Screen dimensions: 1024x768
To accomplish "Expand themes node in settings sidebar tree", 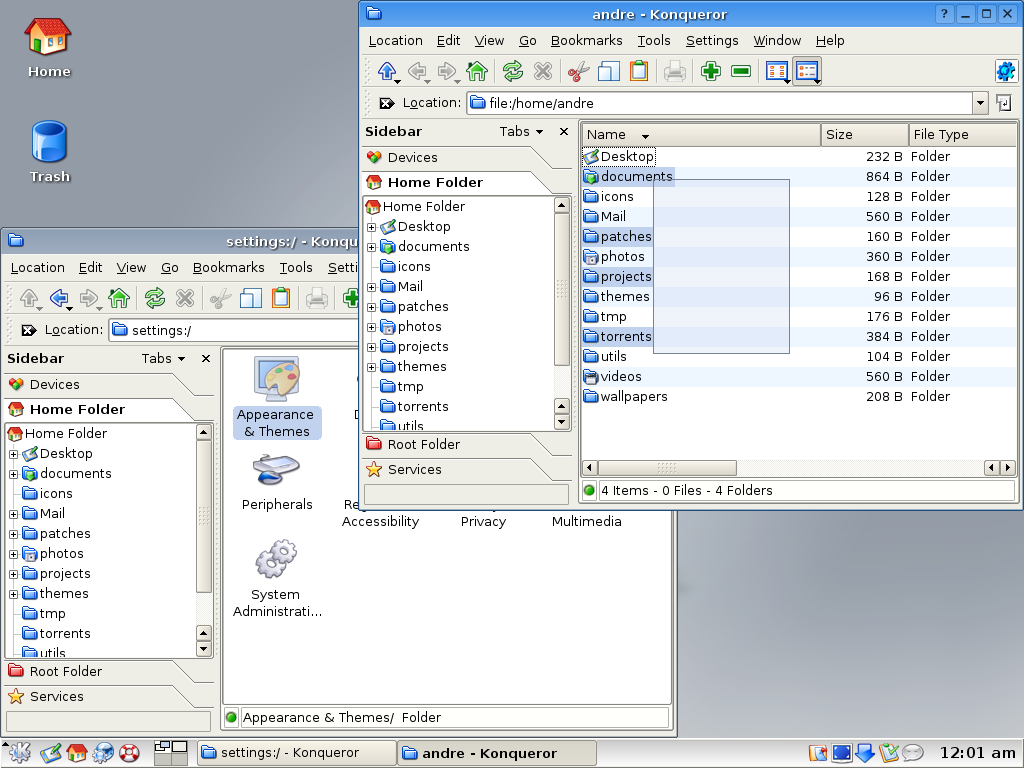I will point(13,594).
